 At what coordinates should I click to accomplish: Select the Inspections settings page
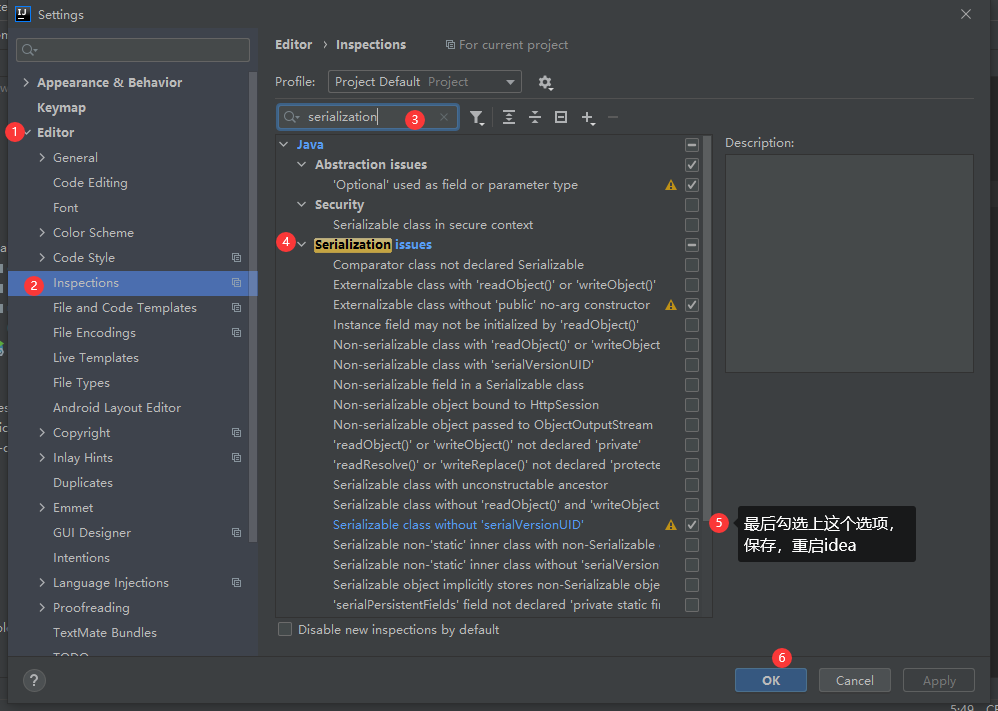[x=85, y=282]
